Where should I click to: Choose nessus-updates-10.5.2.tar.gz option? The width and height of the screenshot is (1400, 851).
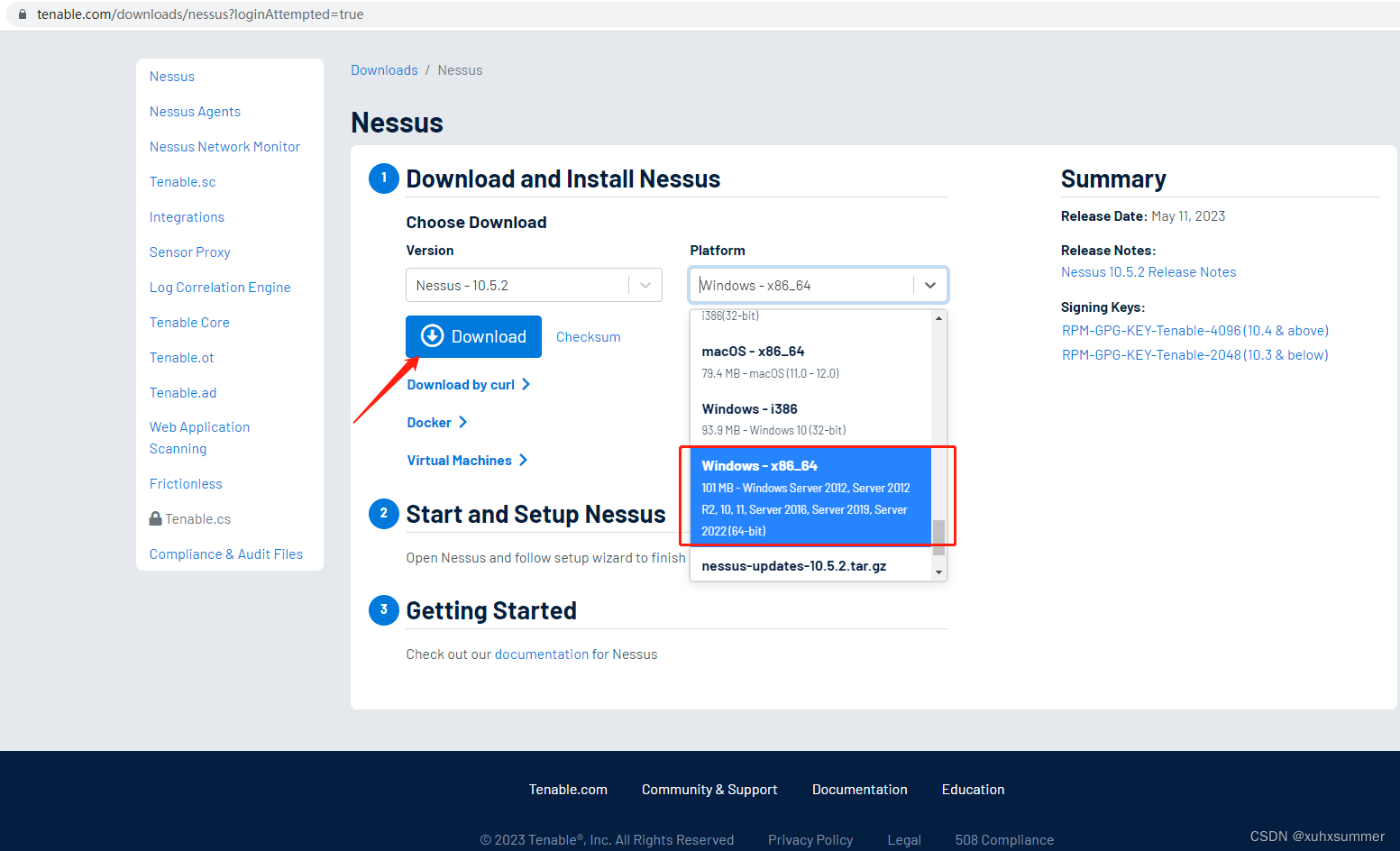[810, 566]
